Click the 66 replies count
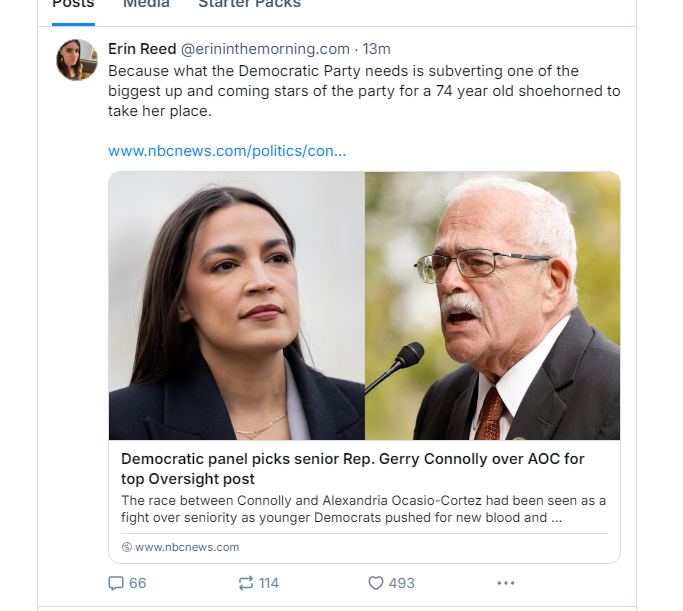Screen dimensions: 683x611 [x=137, y=583]
